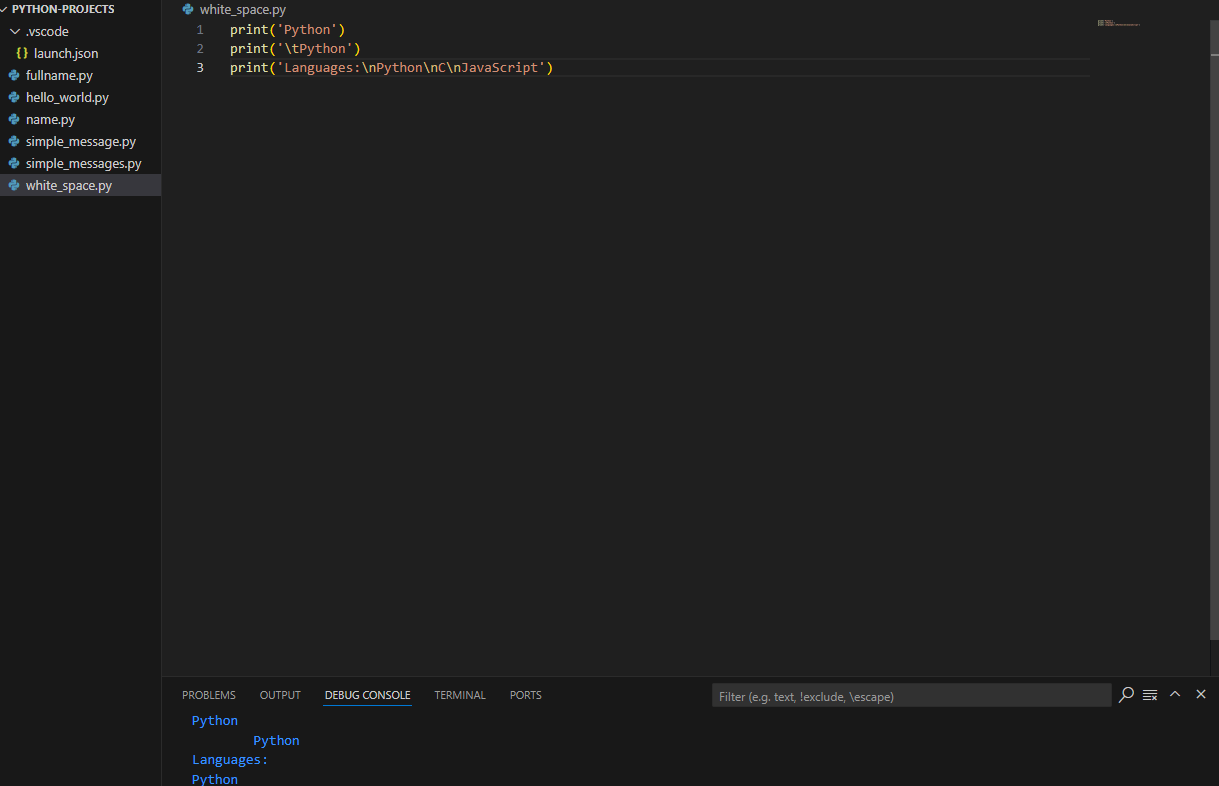Image resolution: width=1219 pixels, height=786 pixels.
Task: Click Python icon next to fullname.py
Action: click(14, 75)
